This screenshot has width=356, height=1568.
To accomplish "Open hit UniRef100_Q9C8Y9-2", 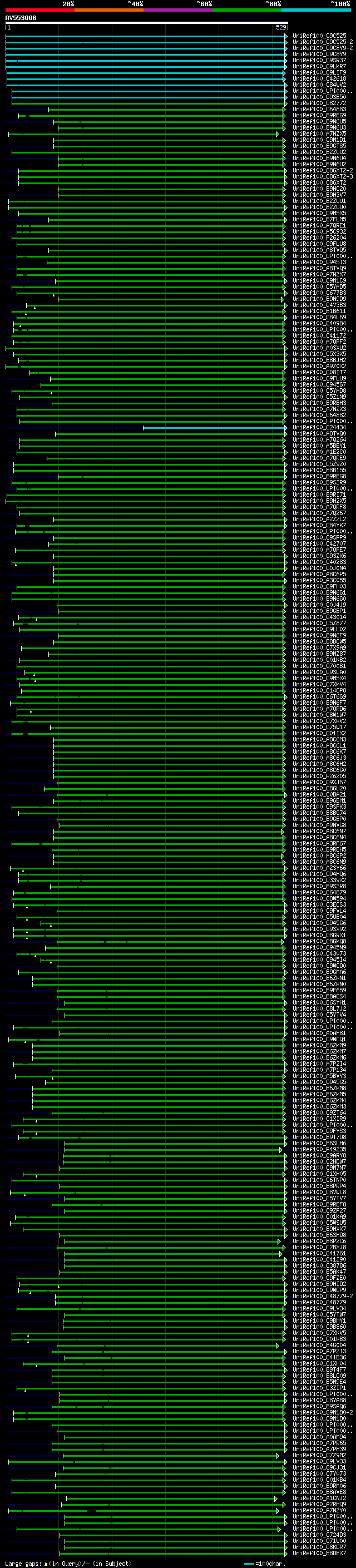I will click(x=323, y=48).
